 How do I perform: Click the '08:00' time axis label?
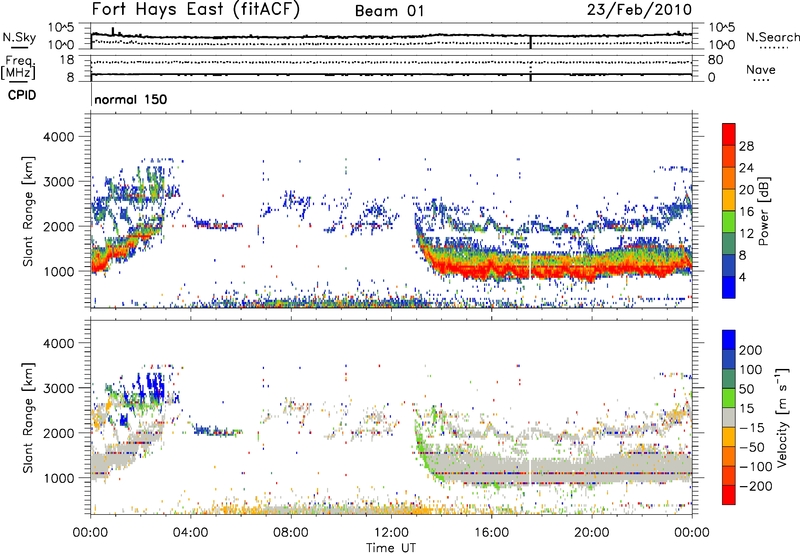[x=291, y=533]
